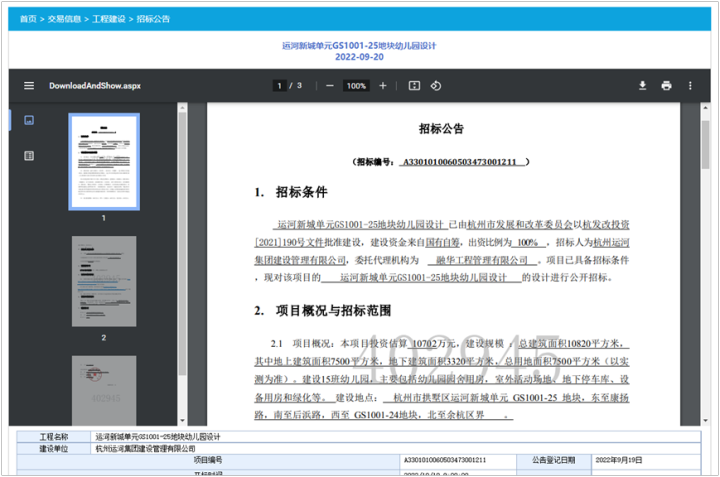The width and height of the screenshot is (720, 477).
Task: Click the 融华工程管理有限公司 text in the document
Action: 482,260
